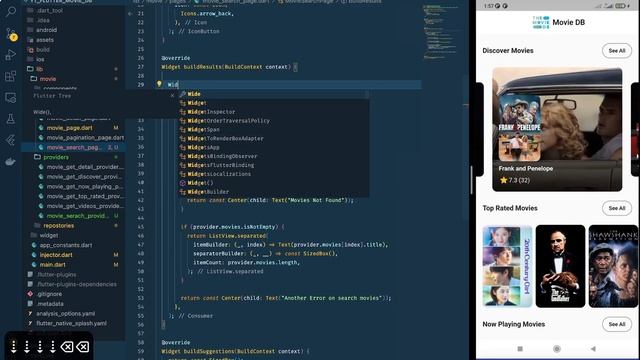Screen dimensions: 640x360
Task: Choose WidgetSpan from autocomplete list
Action: point(274,130)
